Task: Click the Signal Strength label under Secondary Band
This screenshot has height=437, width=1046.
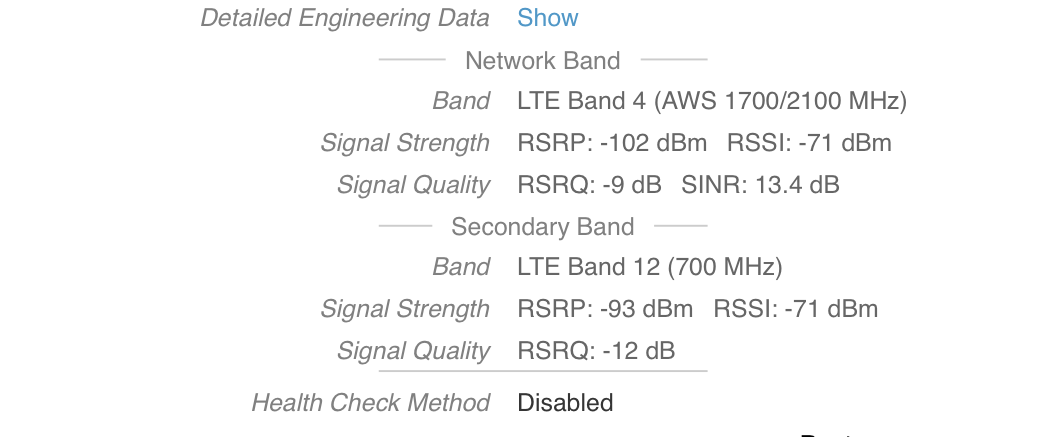Action: 405,309
